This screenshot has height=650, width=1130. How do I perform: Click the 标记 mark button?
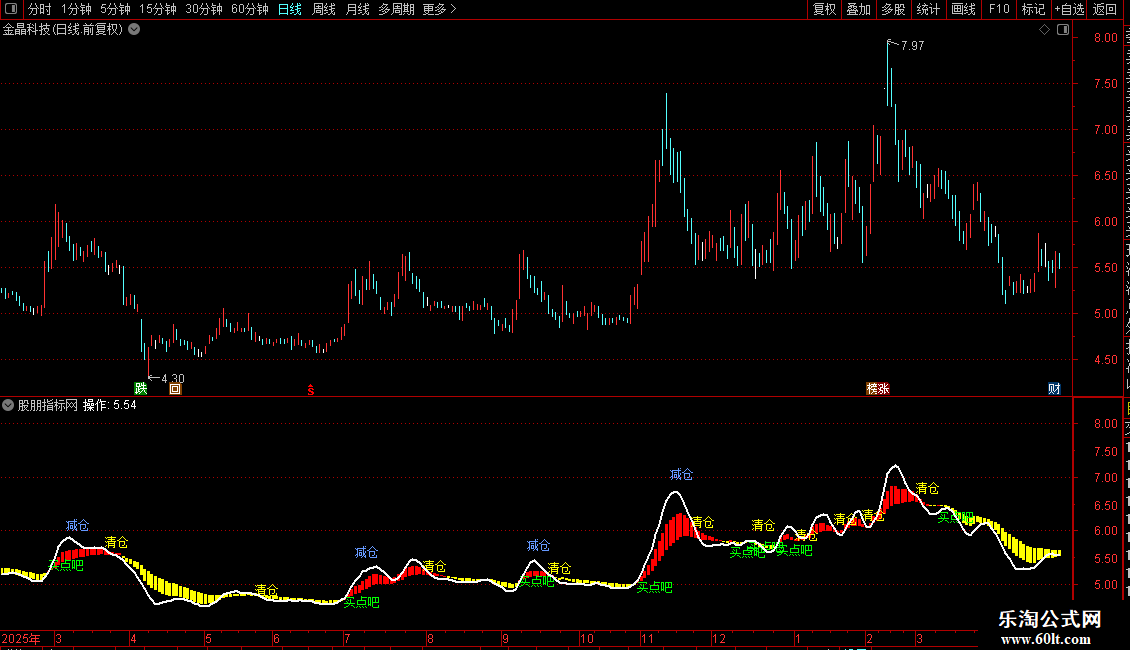click(1033, 9)
